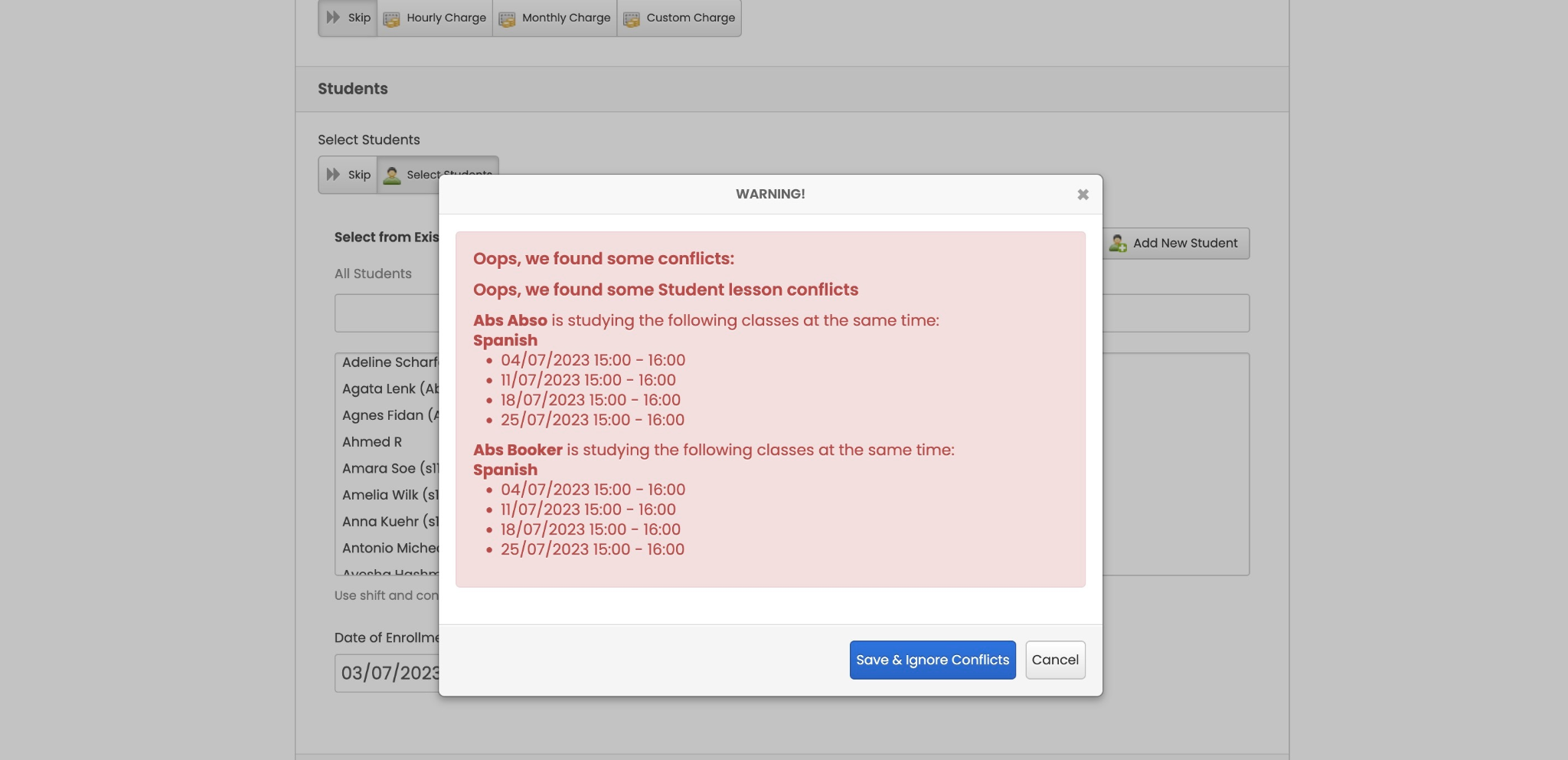Cancel the conflict warning dialog

coord(1055,660)
